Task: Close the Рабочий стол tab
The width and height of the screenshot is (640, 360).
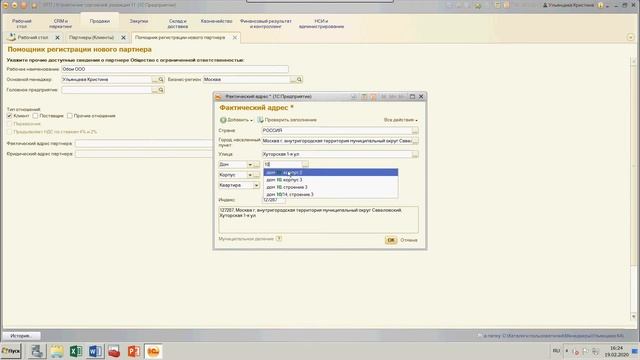Action: point(57,38)
